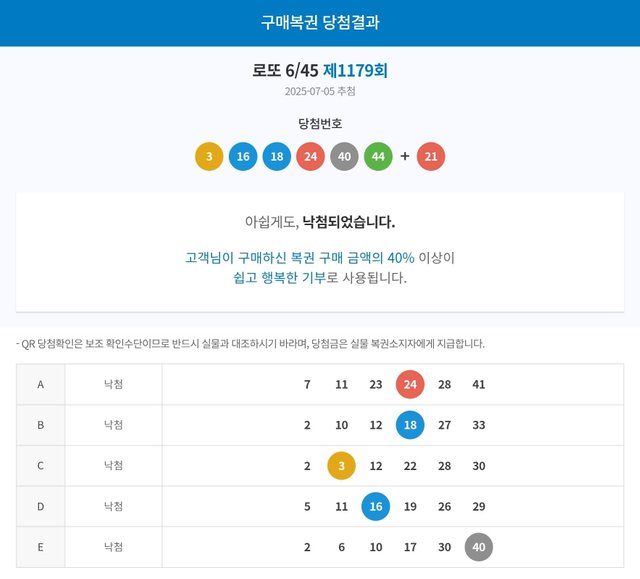Click the 낙첨되었습니다 result message
The width and height of the screenshot is (640, 579).
tap(349, 222)
